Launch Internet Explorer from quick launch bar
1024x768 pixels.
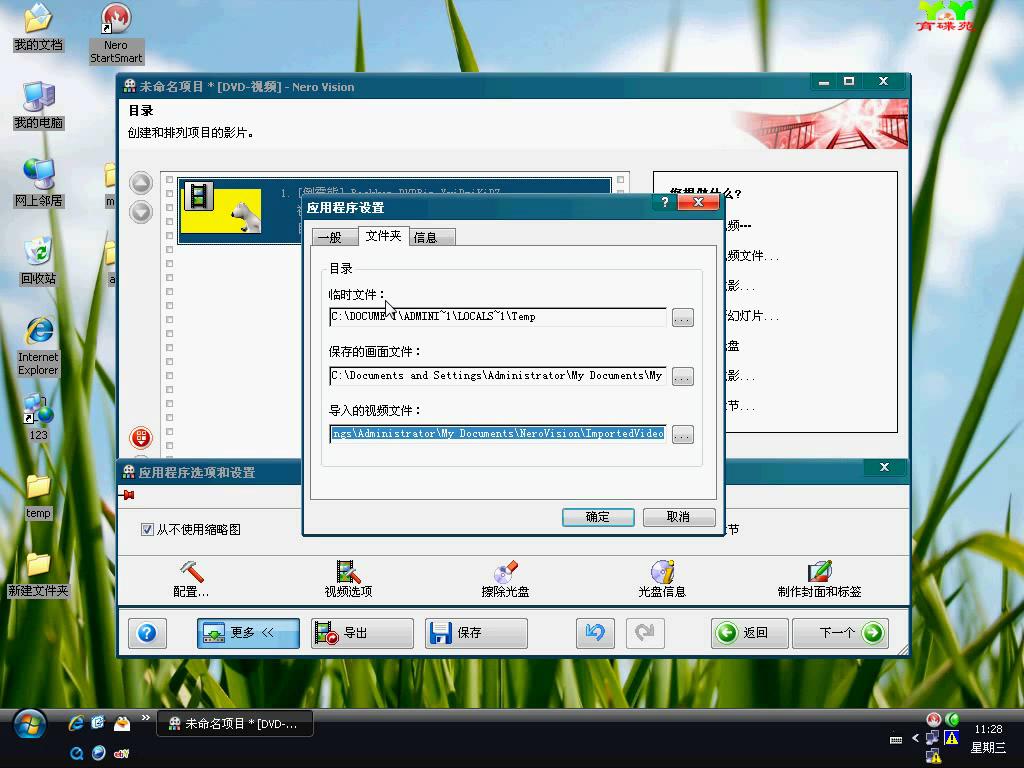pos(76,723)
